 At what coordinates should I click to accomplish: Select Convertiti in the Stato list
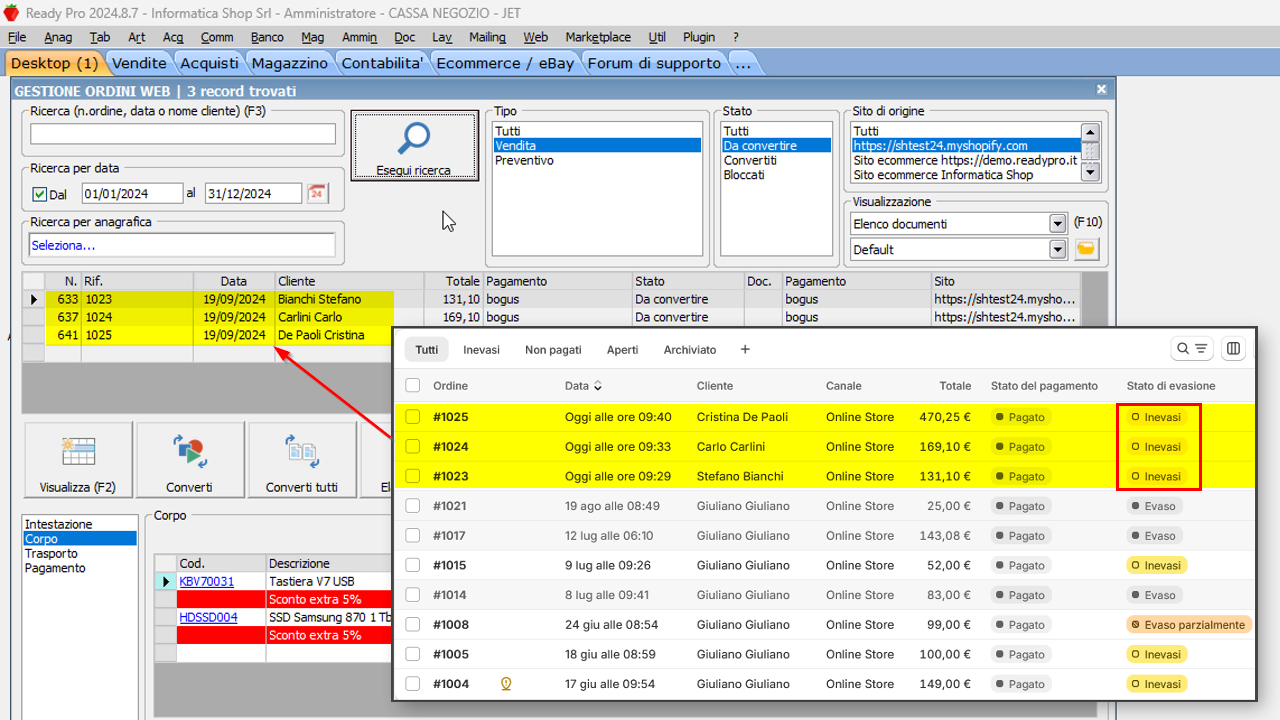tap(776, 160)
